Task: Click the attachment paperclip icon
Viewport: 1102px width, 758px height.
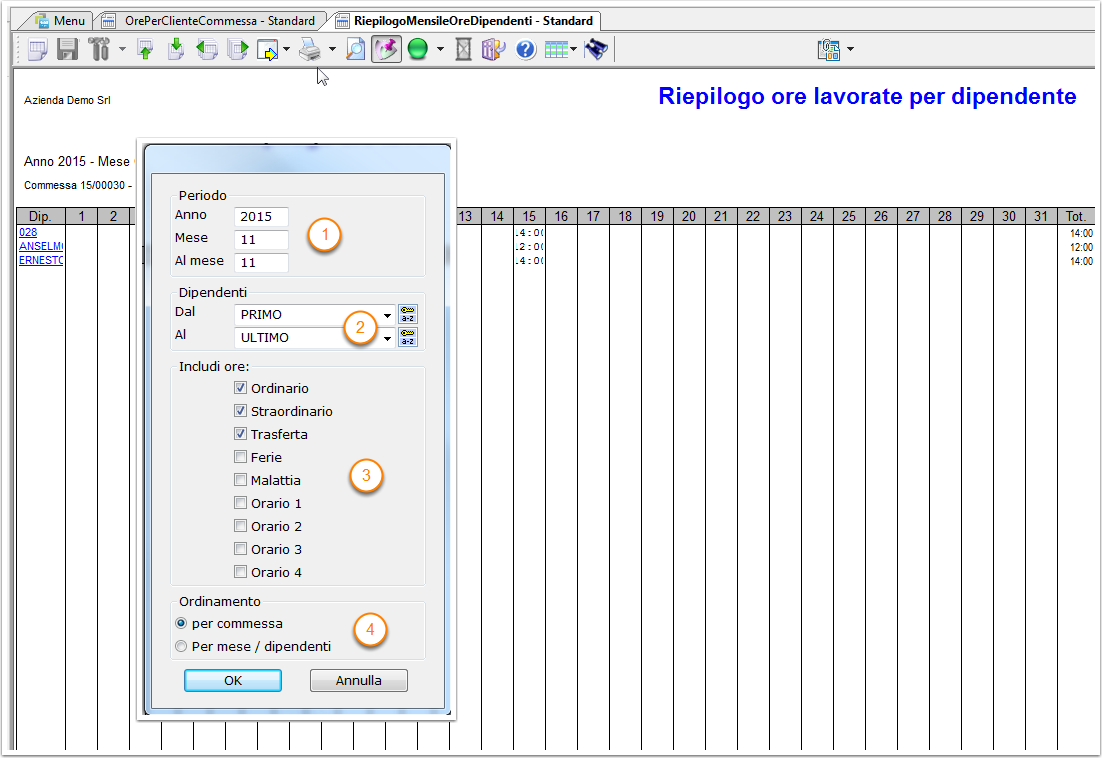Action: (829, 49)
